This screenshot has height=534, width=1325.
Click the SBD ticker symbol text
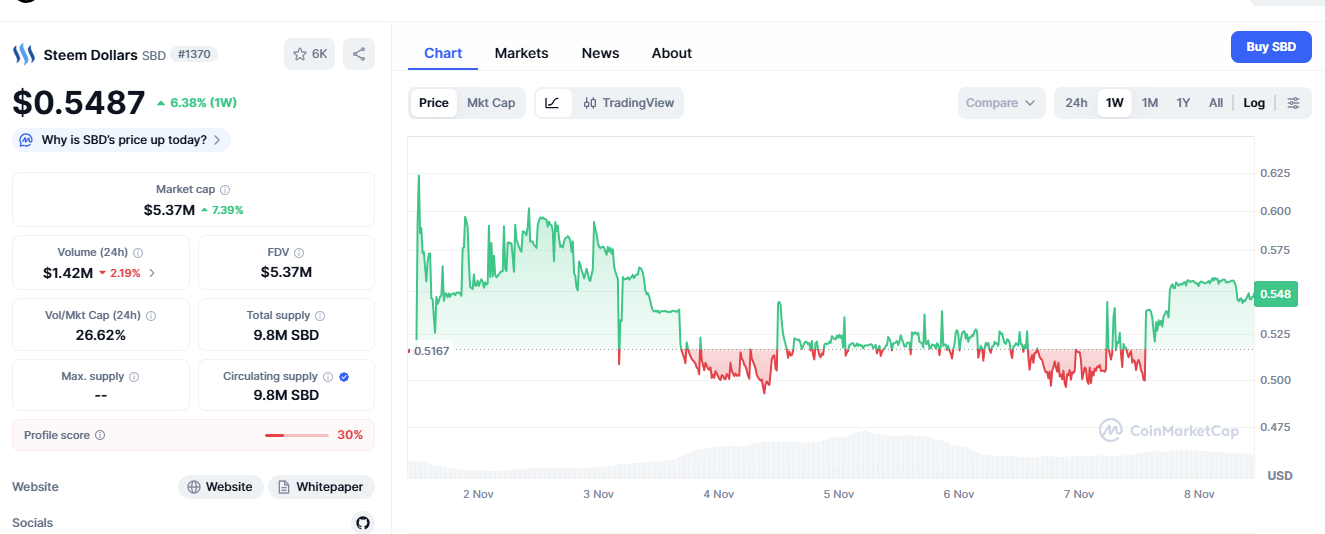[x=154, y=55]
